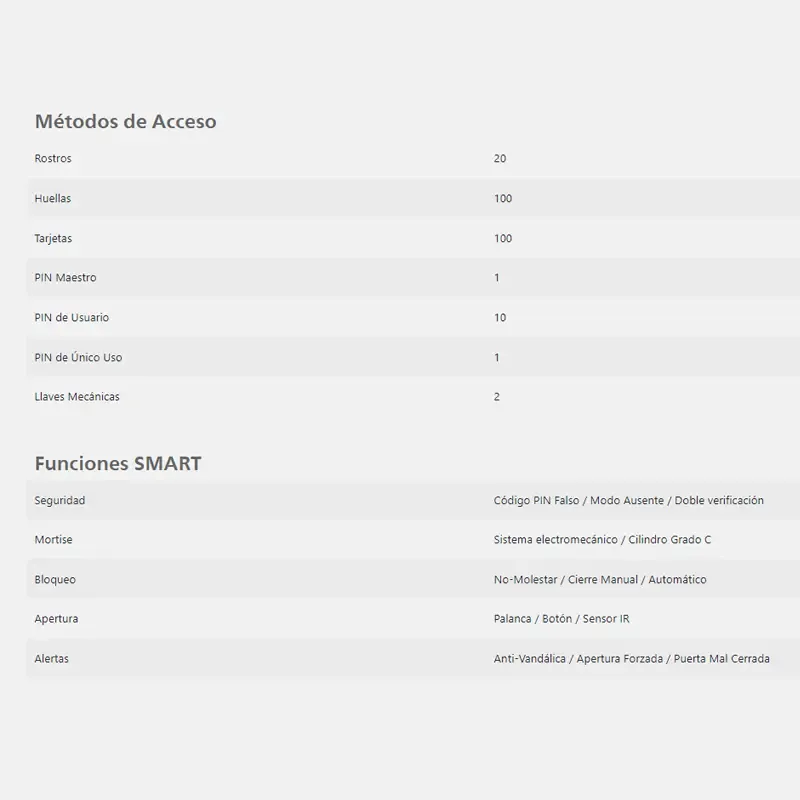Click the Anti-Vandálica alerts text
800x800 pixels.
coord(530,658)
